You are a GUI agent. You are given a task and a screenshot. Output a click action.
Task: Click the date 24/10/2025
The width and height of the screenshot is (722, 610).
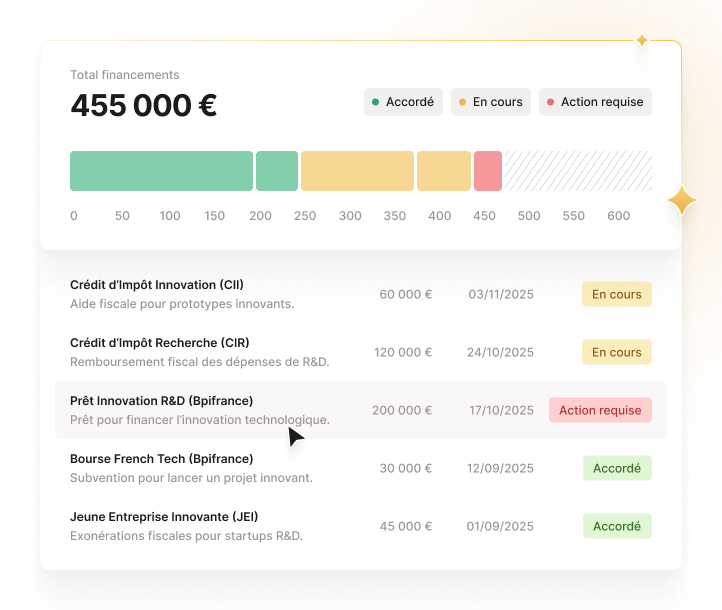click(501, 352)
